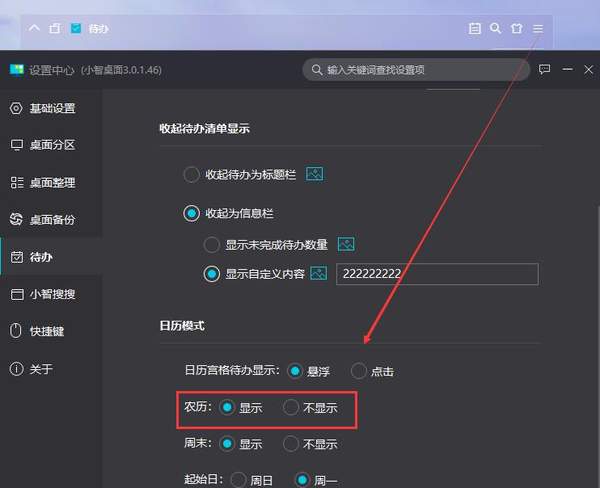Set 日历宫格待办显示 to 点击
Image resolution: width=600 pixels, height=488 pixels.
[359, 371]
